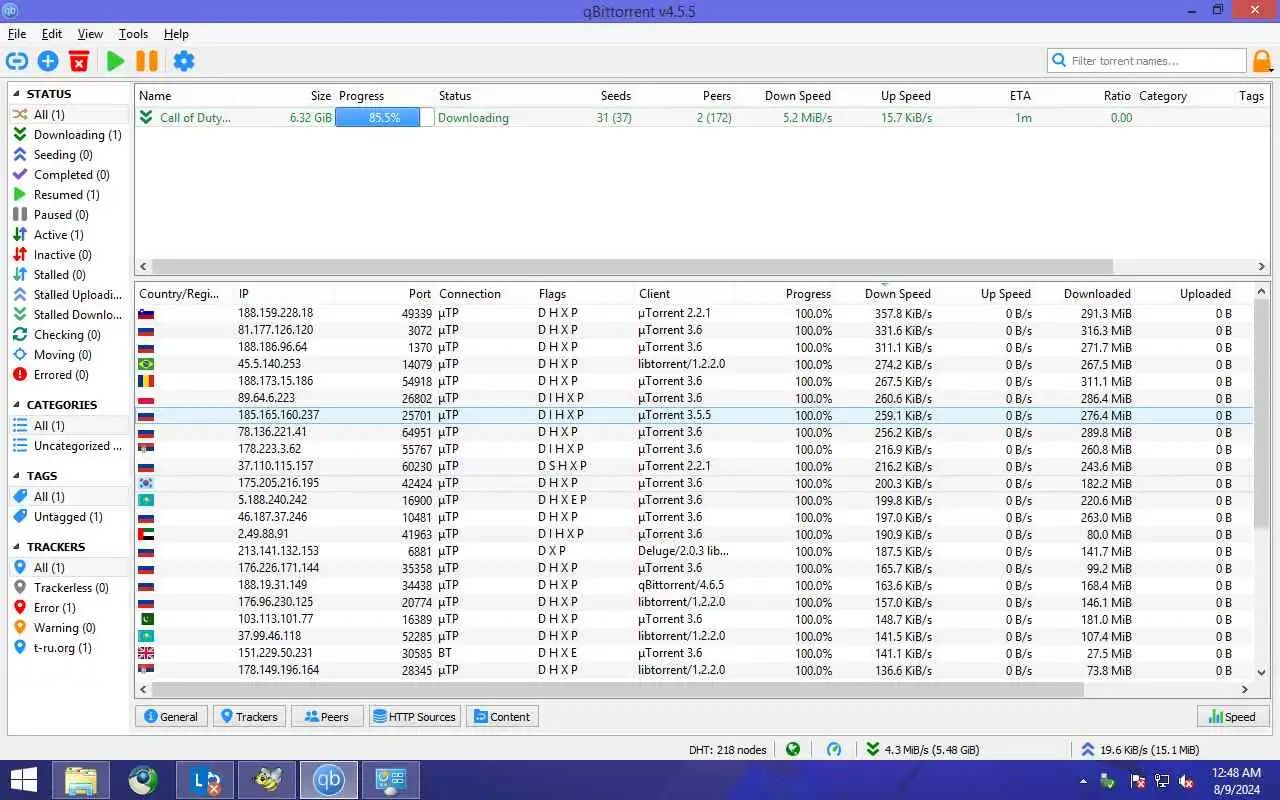Collapse the TRACKERS section checkbox
Screen dimensions: 1280x800
point(17,547)
